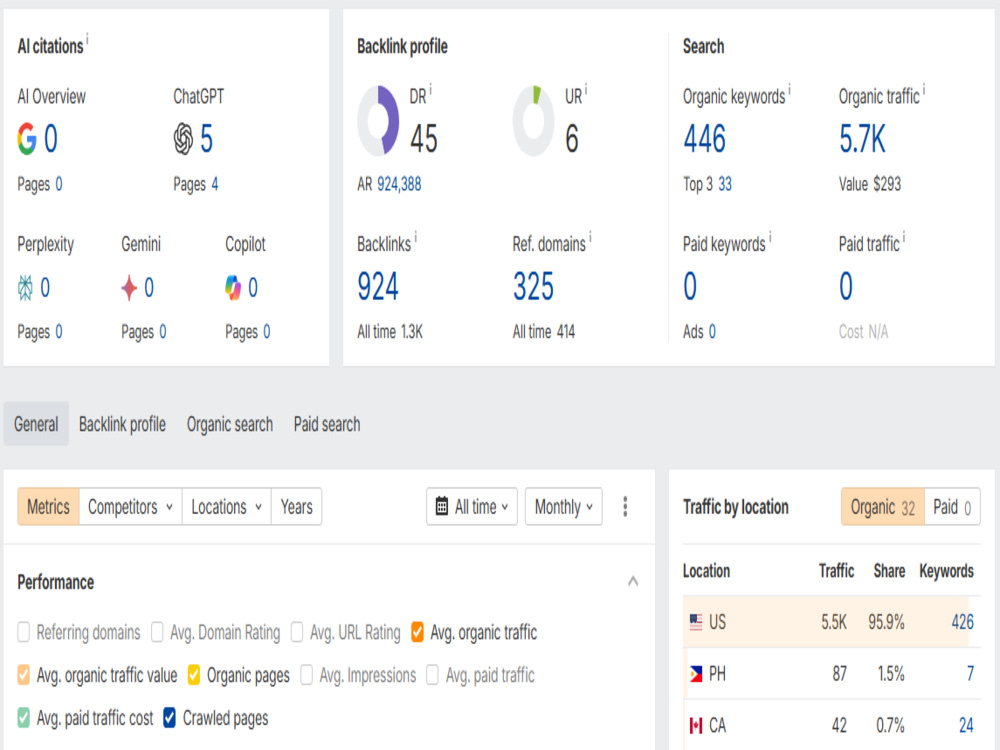The height and width of the screenshot is (750, 1000).
Task: Click the DR donut chart
Action: [x=379, y=121]
